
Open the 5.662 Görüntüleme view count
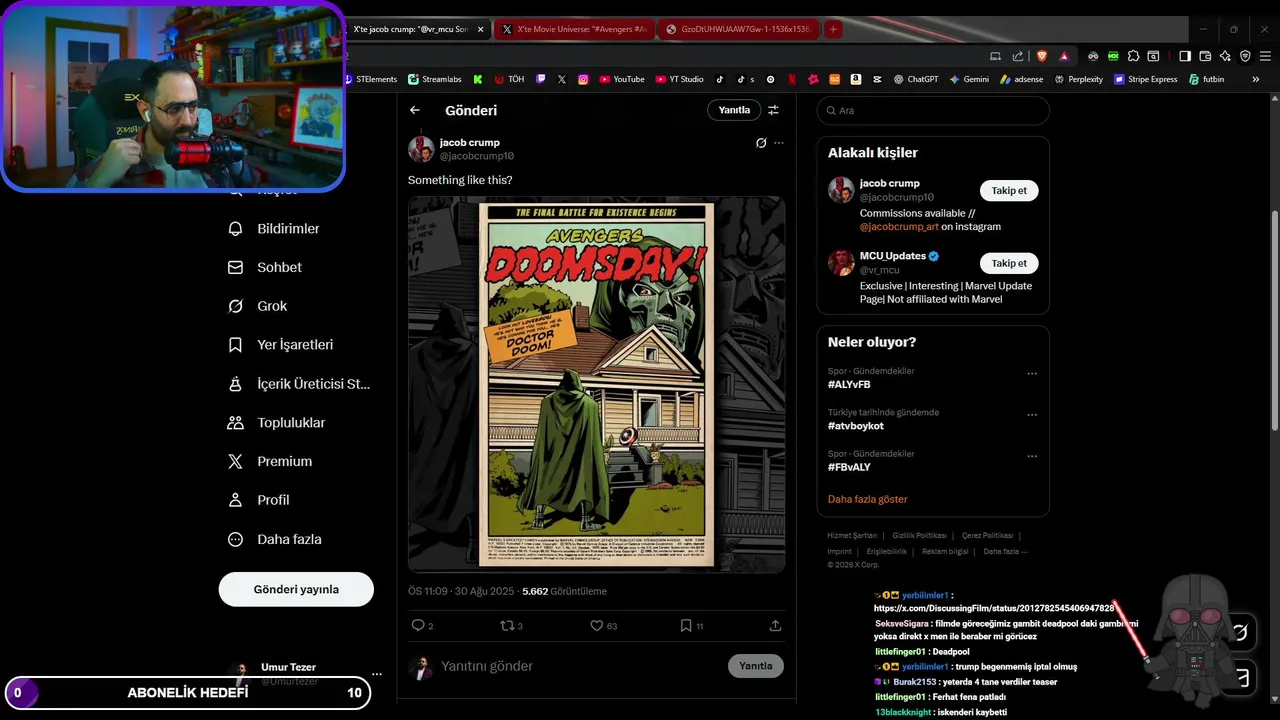pos(564,591)
